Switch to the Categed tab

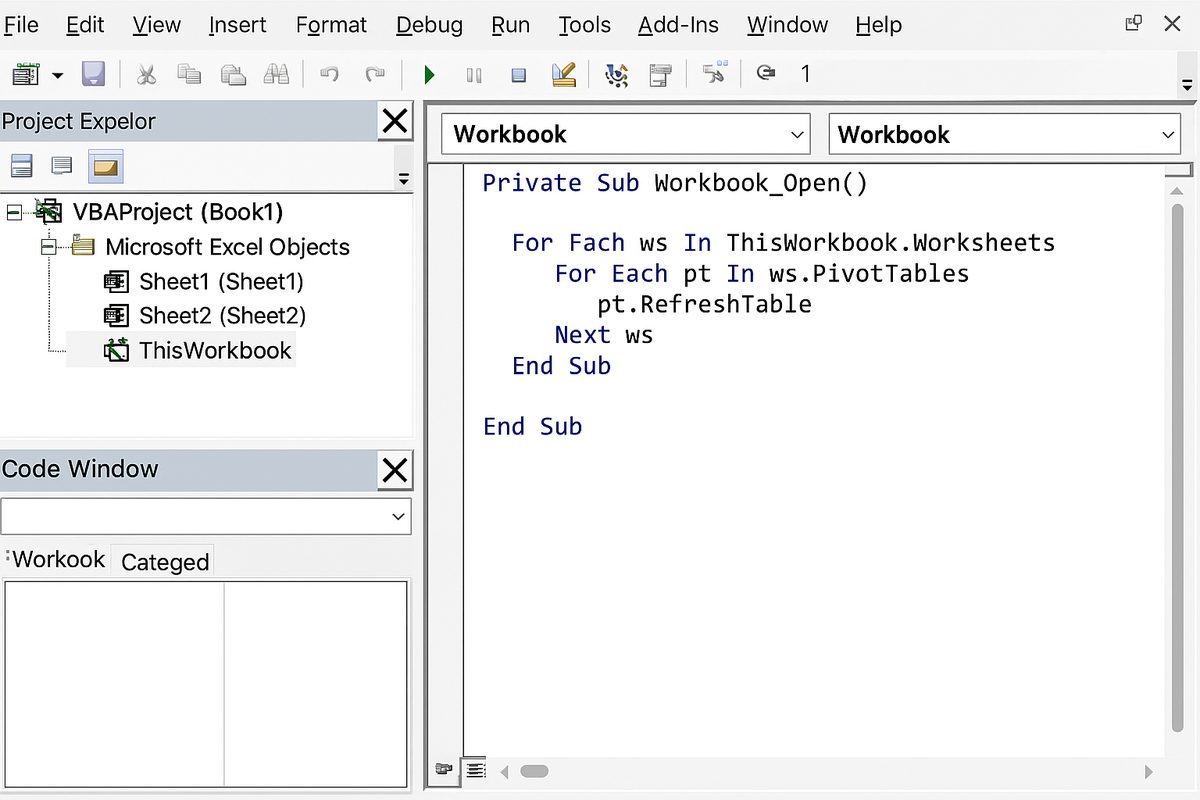(x=165, y=562)
